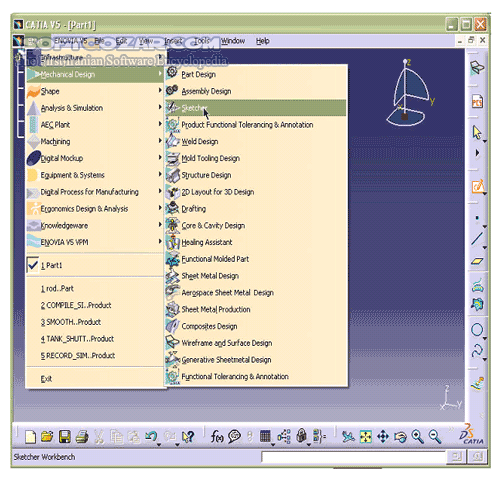Click Exit in the Start menu
494x491 pixels.
click(95, 379)
